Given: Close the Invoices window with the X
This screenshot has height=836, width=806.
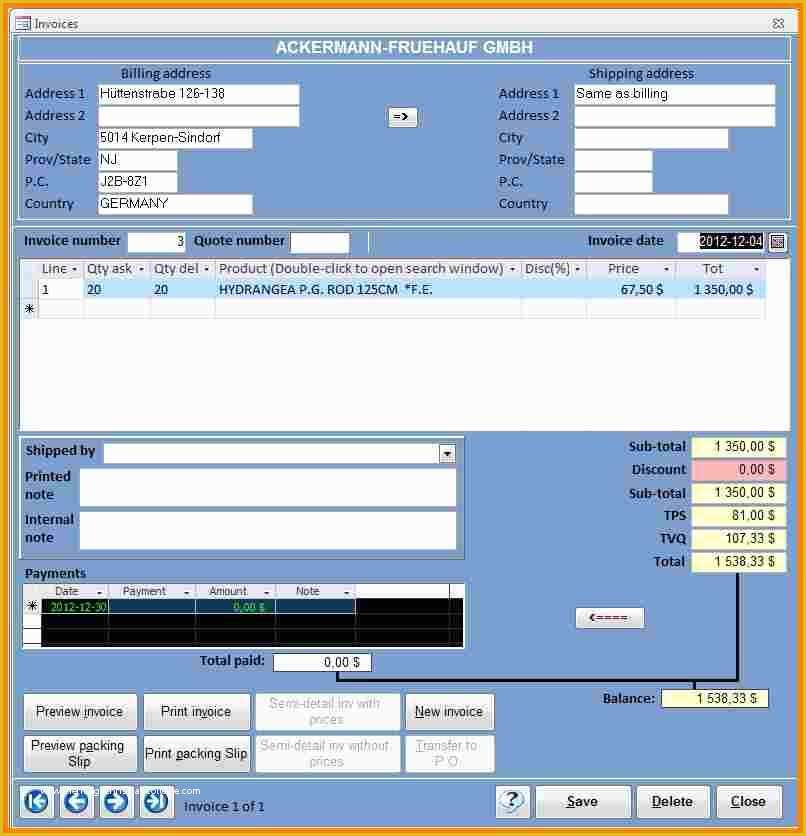Looking at the screenshot, I should [x=778, y=23].
